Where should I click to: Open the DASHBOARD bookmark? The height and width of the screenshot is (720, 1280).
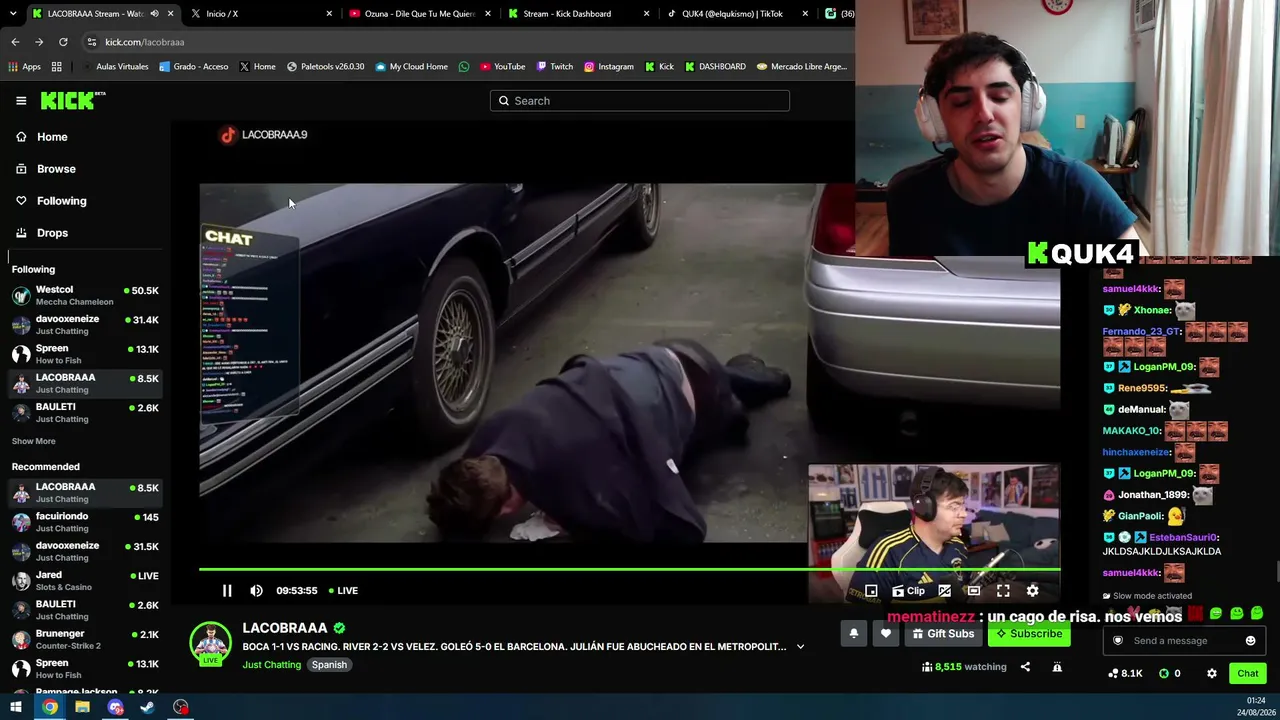(x=715, y=67)
